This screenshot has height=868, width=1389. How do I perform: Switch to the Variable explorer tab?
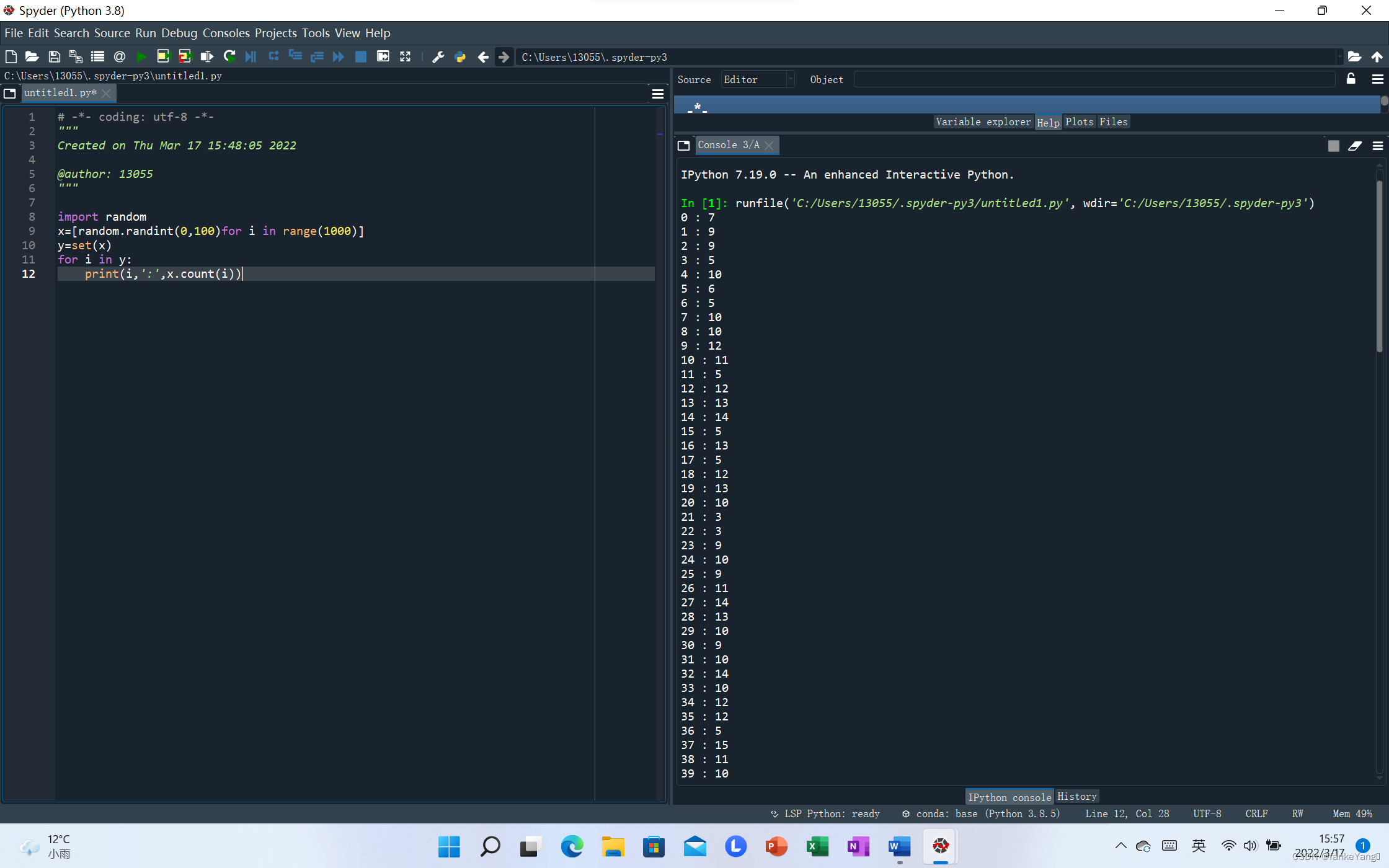pyautogui.click(x=983, y=122)
